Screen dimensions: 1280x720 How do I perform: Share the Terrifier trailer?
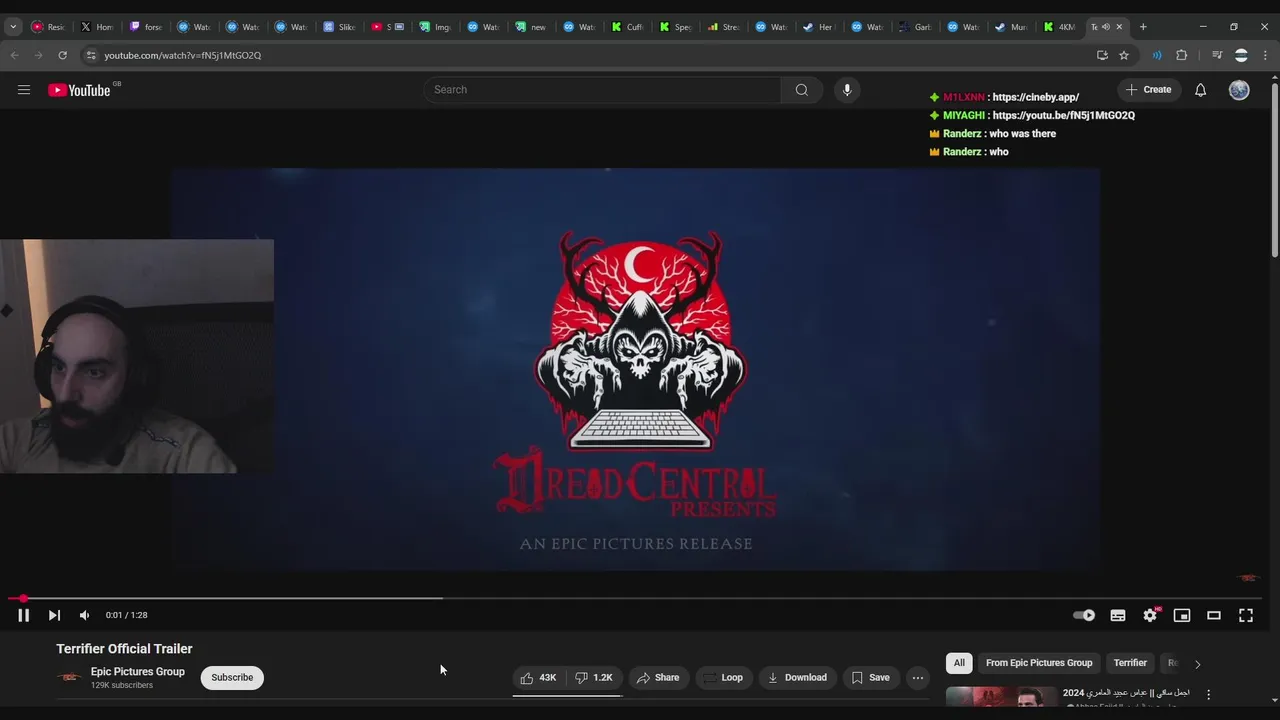click(x=658, y=677)
